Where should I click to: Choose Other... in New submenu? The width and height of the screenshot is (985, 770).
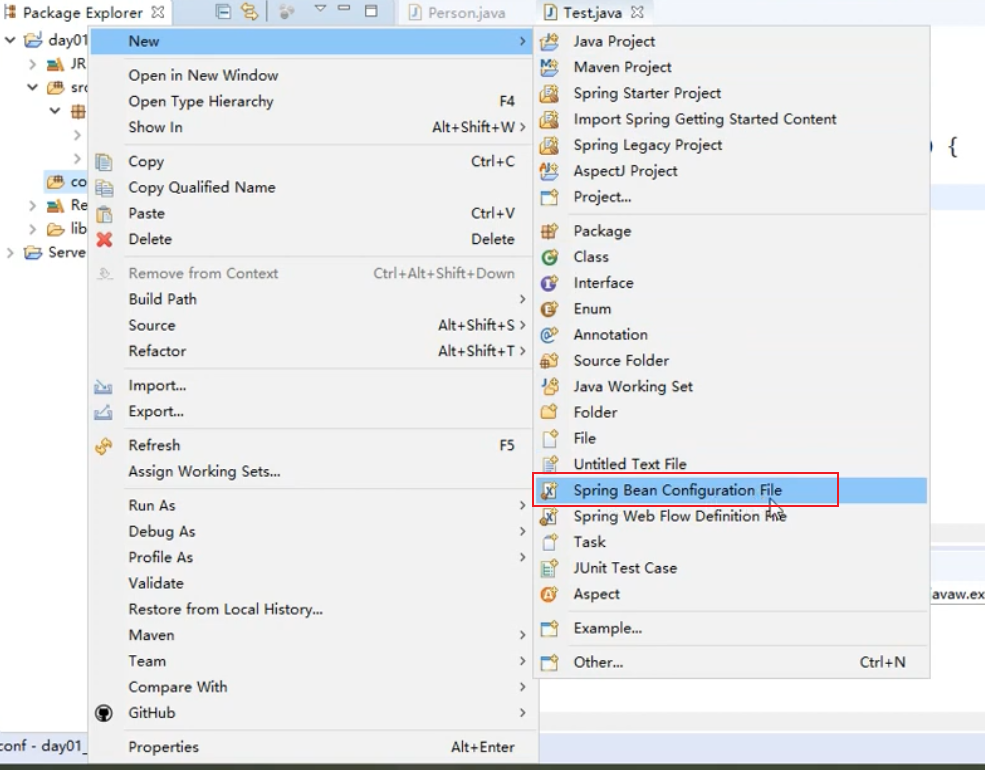coord(731,663)
